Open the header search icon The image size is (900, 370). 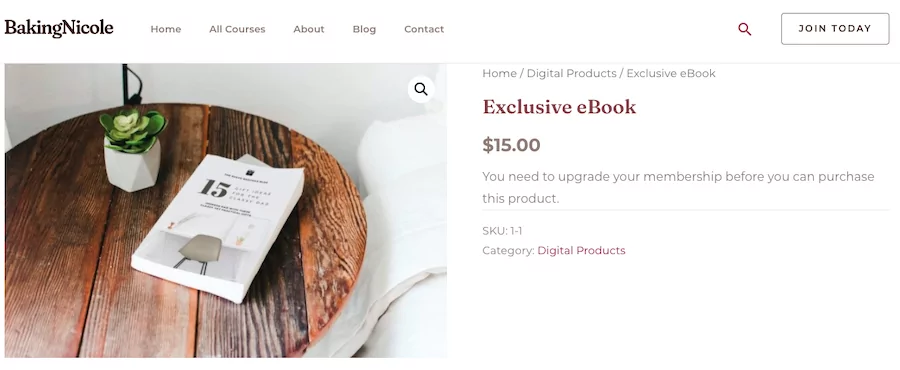point(744,29)
